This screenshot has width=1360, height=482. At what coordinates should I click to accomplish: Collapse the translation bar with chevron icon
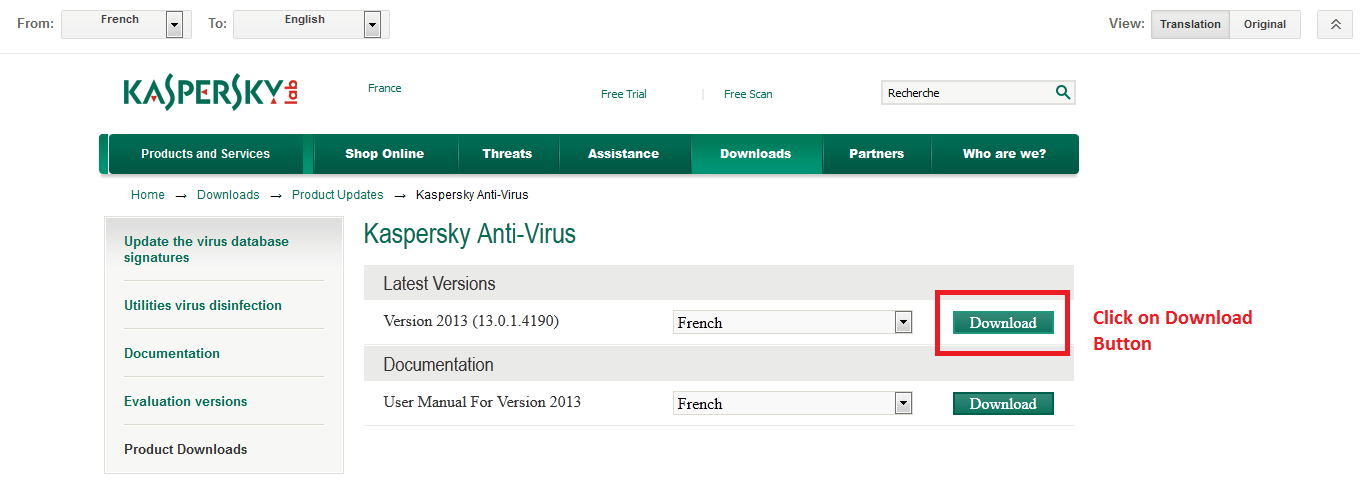tap(1335, 25)
